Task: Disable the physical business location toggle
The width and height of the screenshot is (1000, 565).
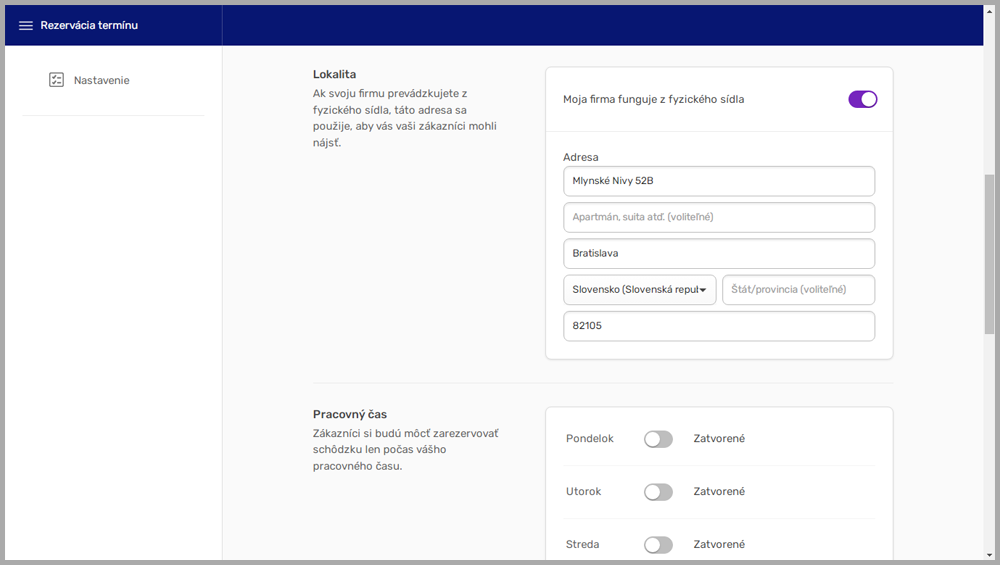Action: click(x=862, y=99)
